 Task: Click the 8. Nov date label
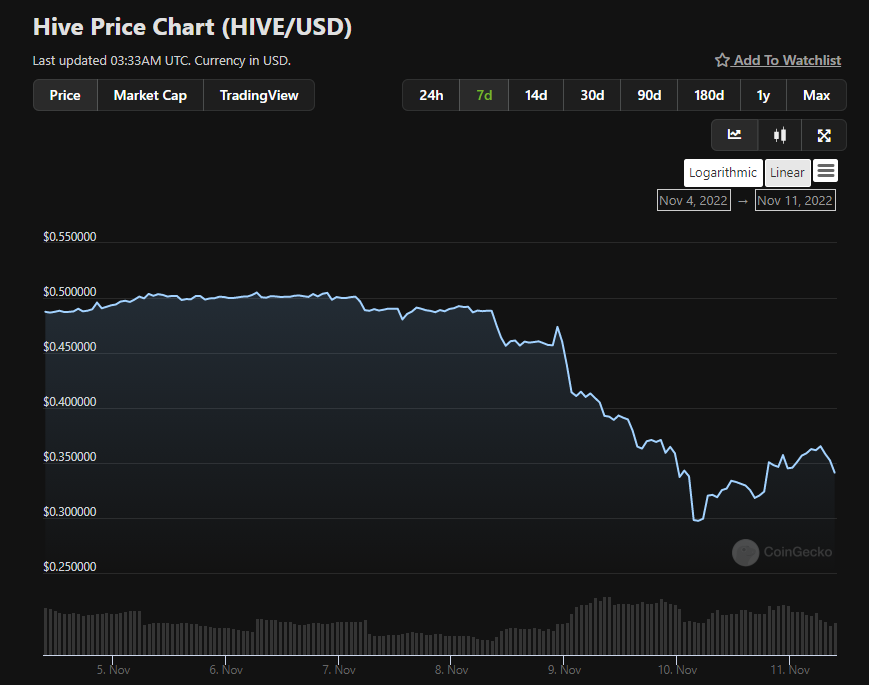point(451,669)
